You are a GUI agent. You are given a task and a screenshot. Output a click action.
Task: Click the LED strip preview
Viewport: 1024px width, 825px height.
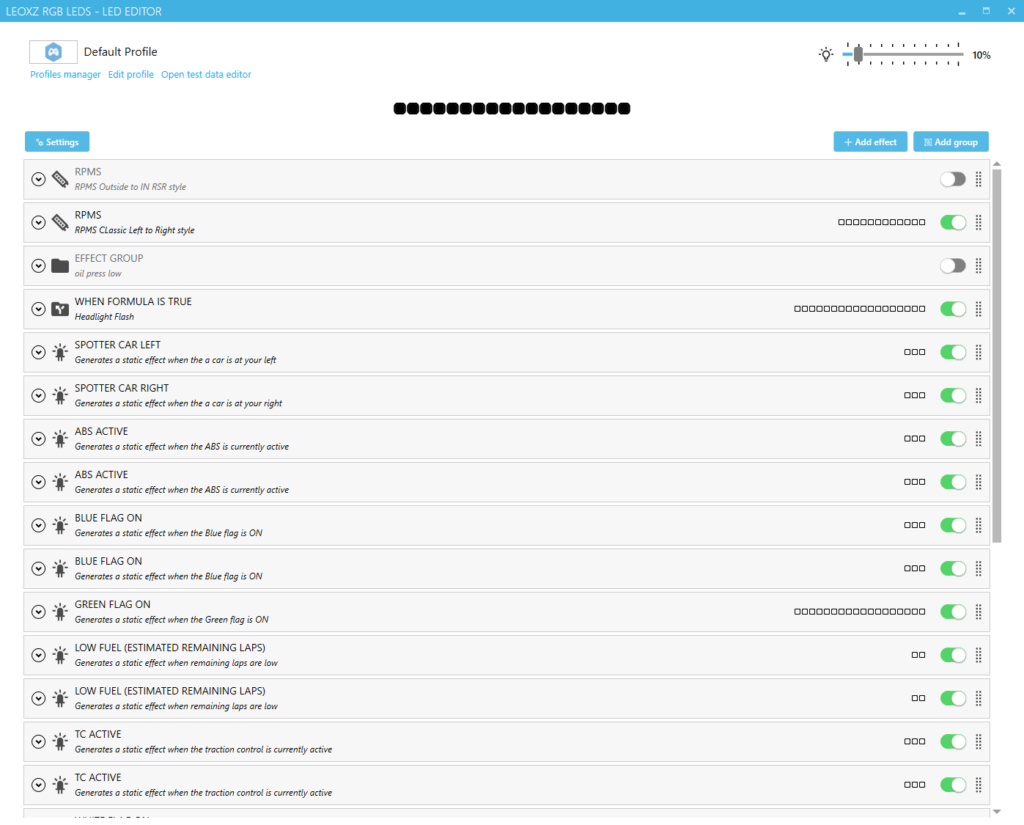[x=512, y=108]
